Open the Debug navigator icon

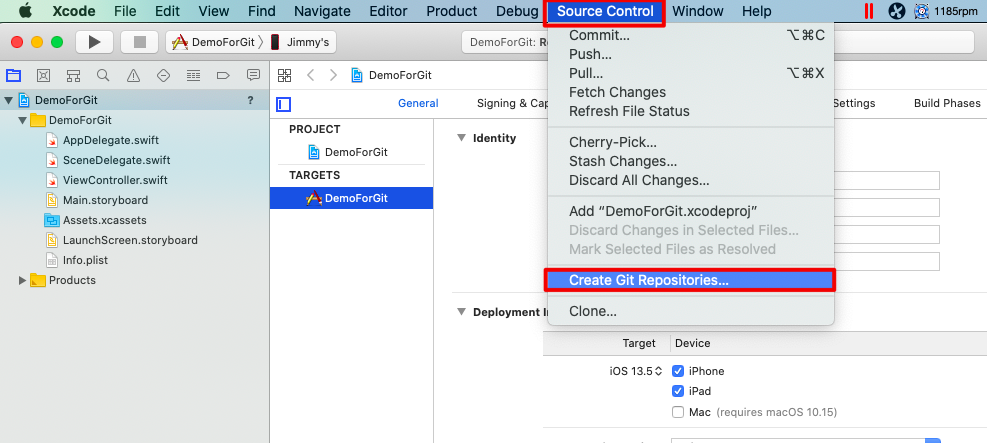click(x=193, y=76)
